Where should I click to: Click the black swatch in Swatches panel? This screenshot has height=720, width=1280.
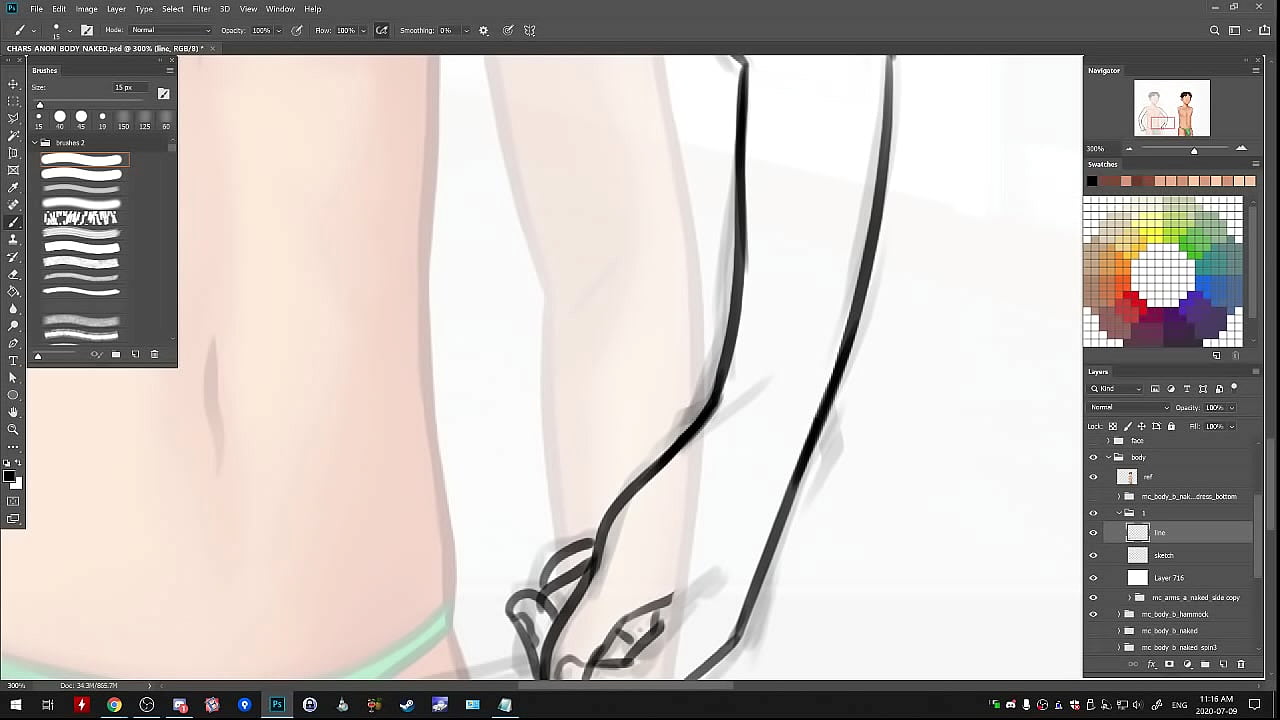[x=1092, y=181]
